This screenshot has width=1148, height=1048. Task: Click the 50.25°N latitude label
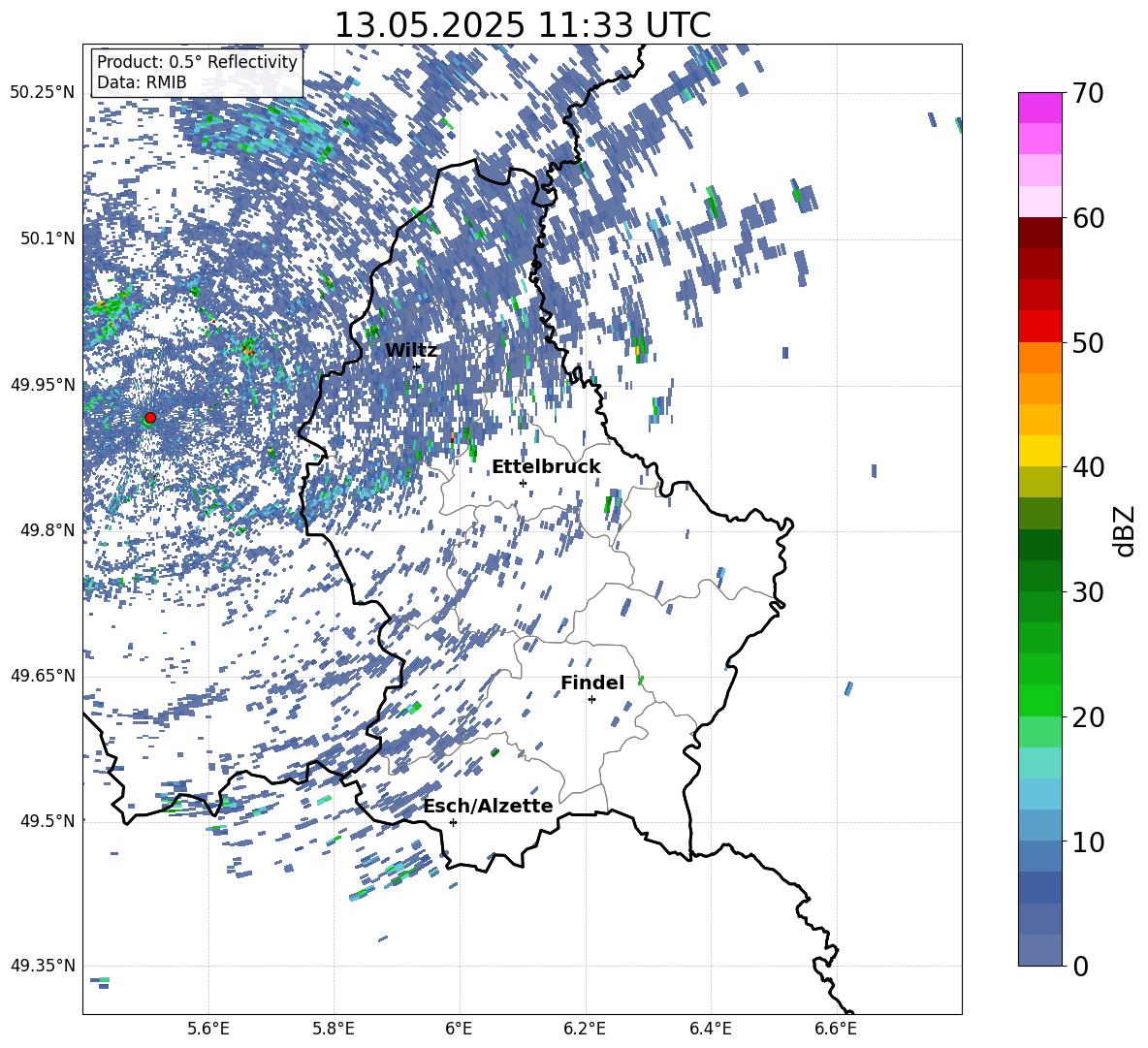43,93
